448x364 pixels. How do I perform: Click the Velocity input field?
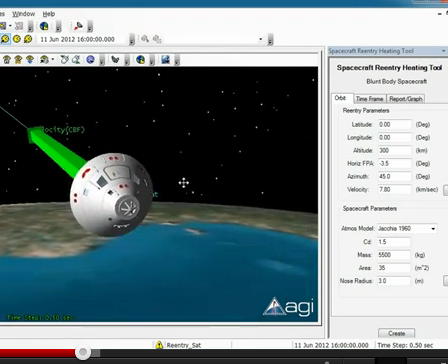(395, 190)
